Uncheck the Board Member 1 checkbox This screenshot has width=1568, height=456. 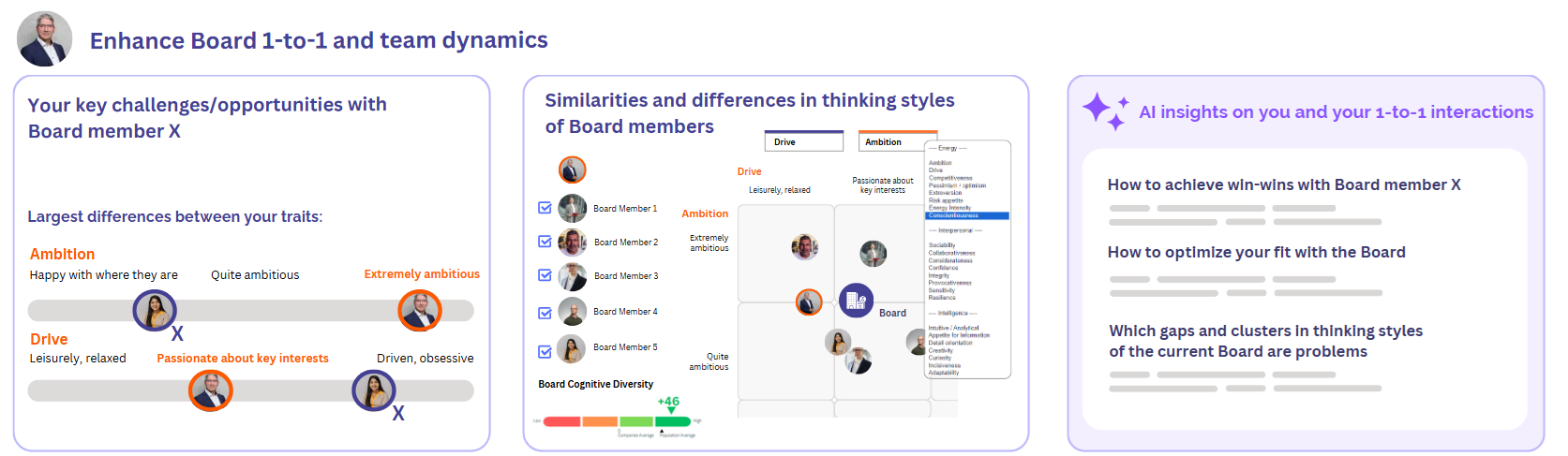pyautogui.click(x=545, y=208)
